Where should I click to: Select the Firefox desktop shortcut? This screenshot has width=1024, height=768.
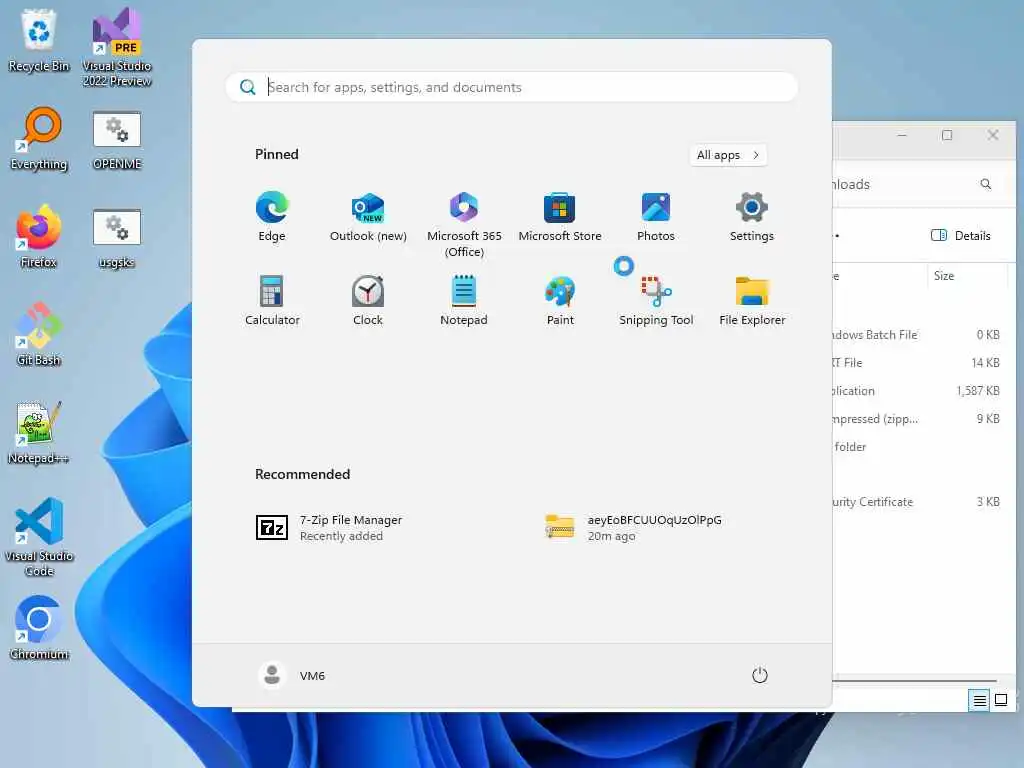(39, 236)
